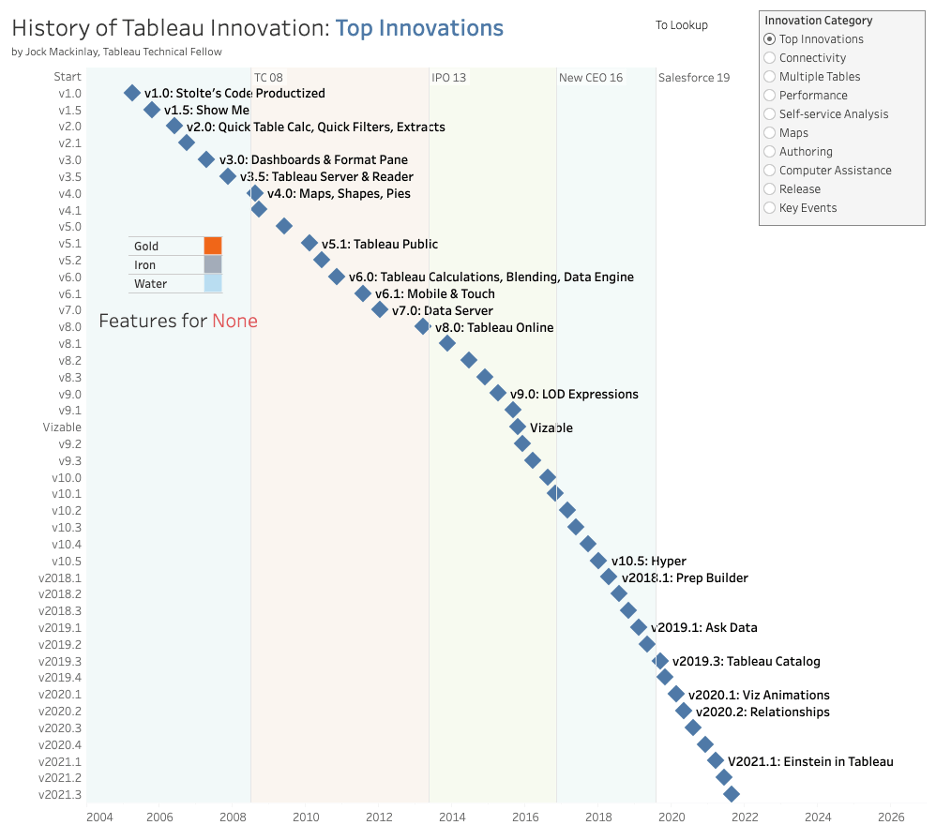This screenshot has height=840, width=936.
Task: Select the v5.1 Tableau Public data point
Action: tap(307, 243)
